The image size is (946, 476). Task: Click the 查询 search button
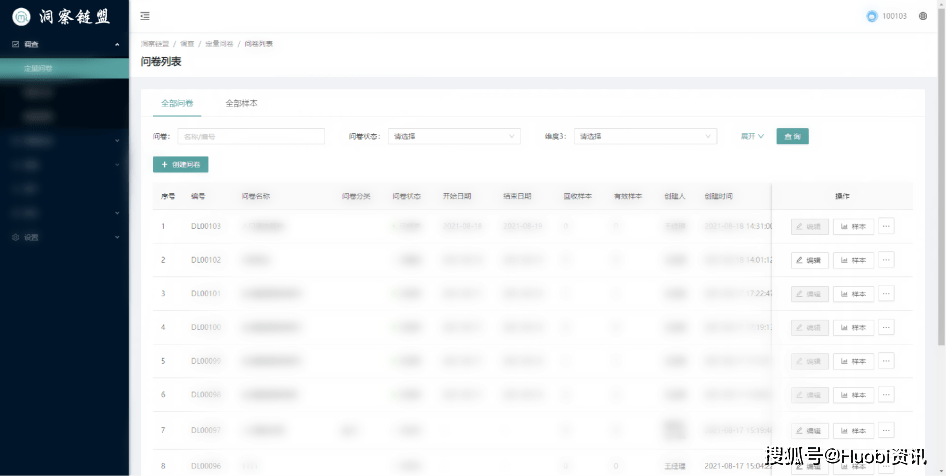pos(792,136)
